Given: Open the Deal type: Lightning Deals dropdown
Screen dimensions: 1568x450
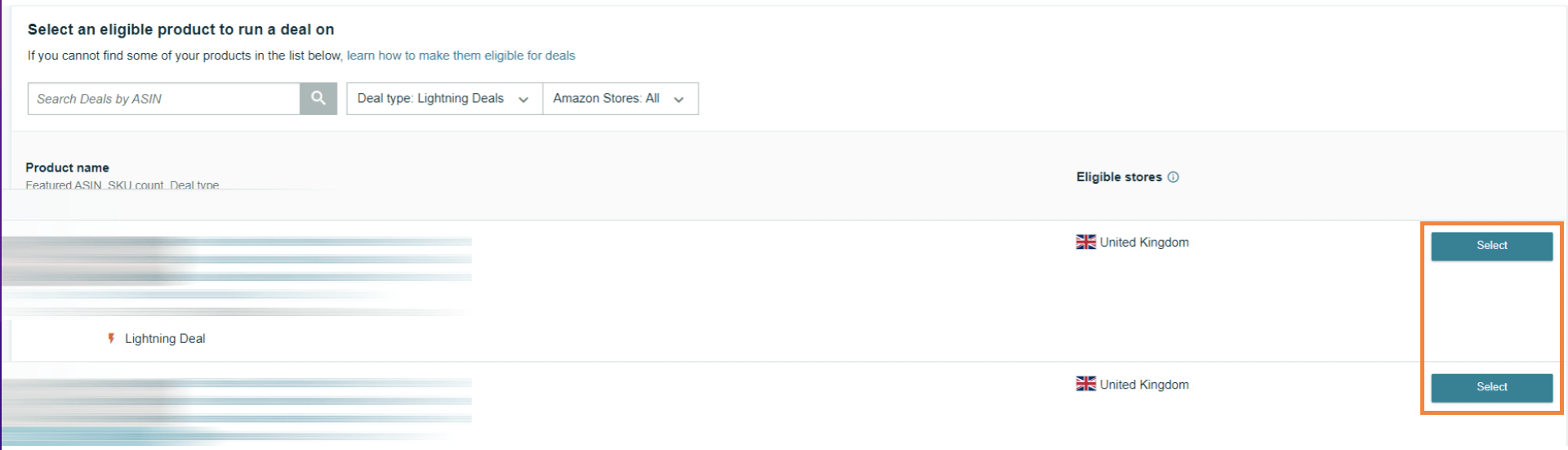Looking at the screenshot, I should point(443,99).
